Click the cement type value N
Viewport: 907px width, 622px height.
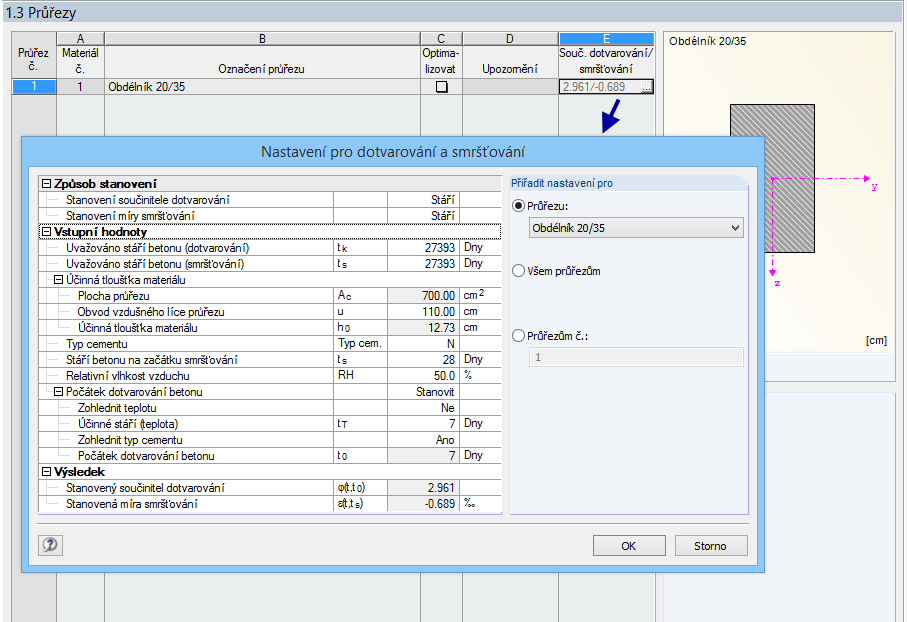tap(423, 344)
